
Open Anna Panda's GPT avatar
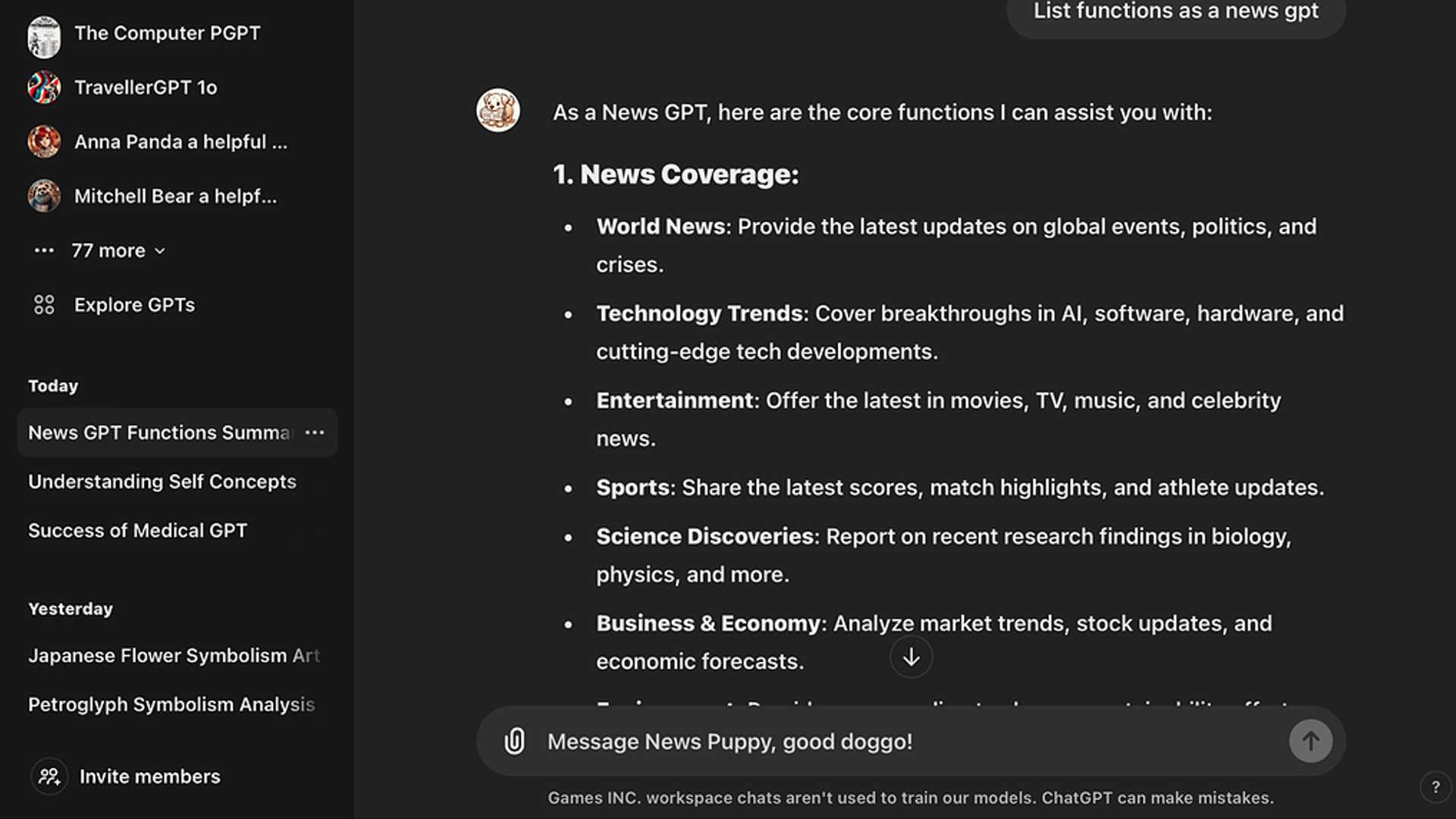click(x=44, y=141)
